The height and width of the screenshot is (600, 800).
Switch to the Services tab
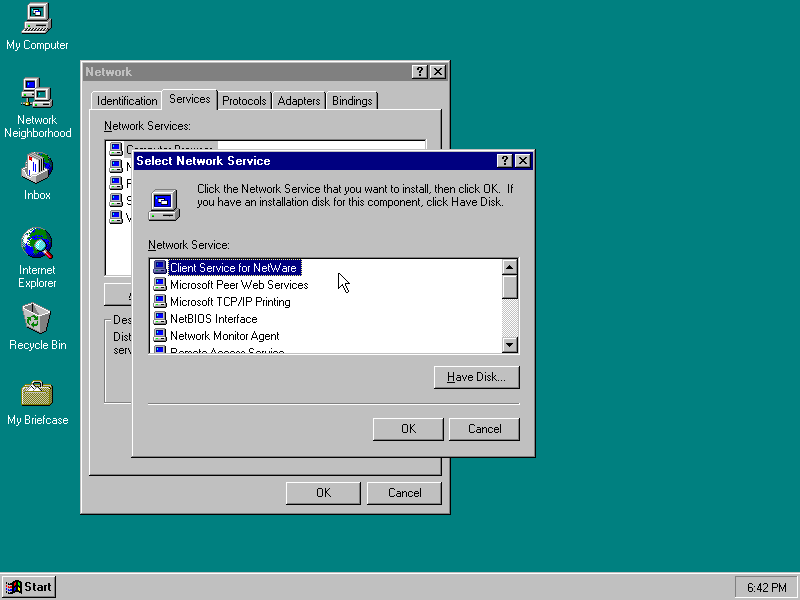(x=190, y=99)
